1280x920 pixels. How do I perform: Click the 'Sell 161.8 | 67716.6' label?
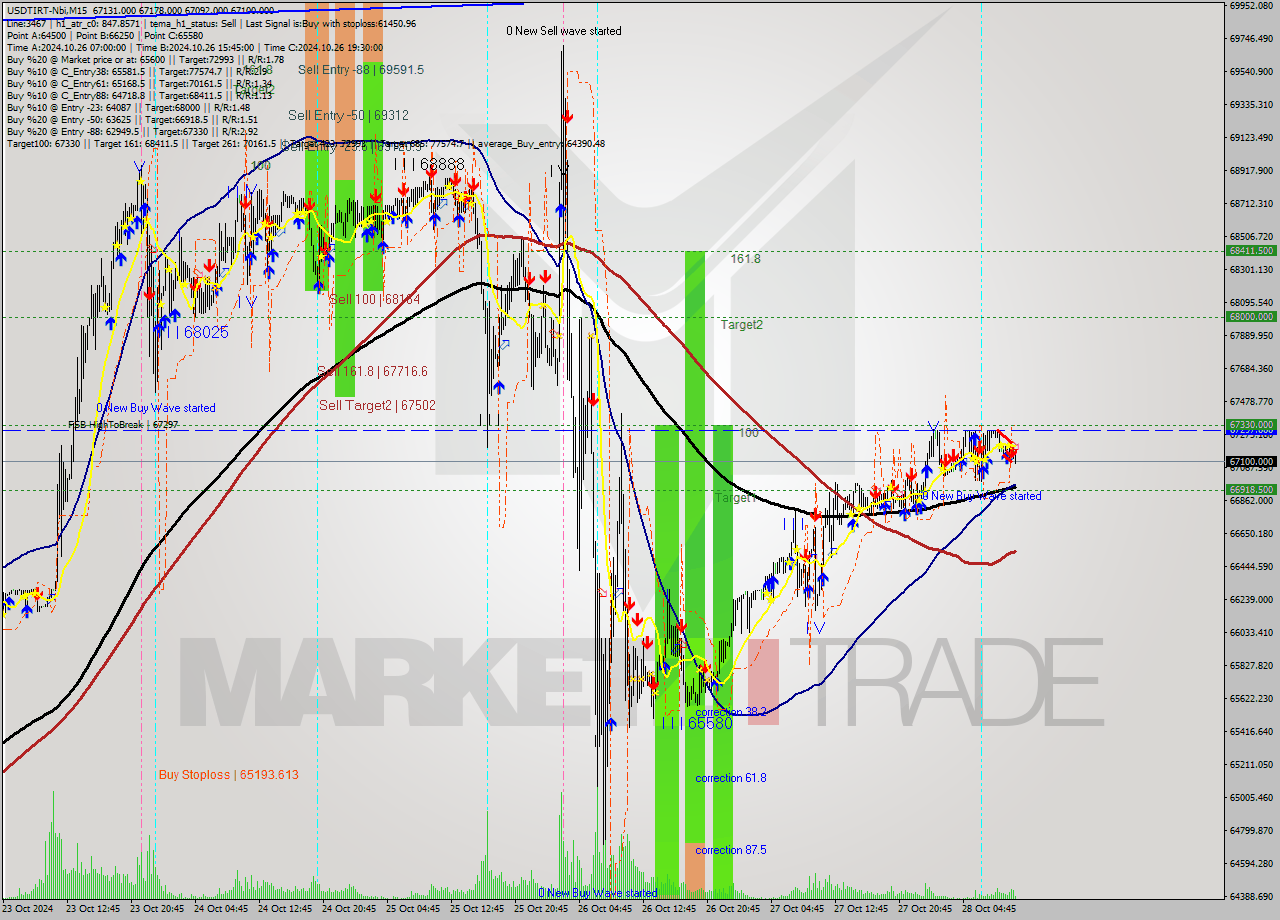pyautogui.click(x=372, y=371)
